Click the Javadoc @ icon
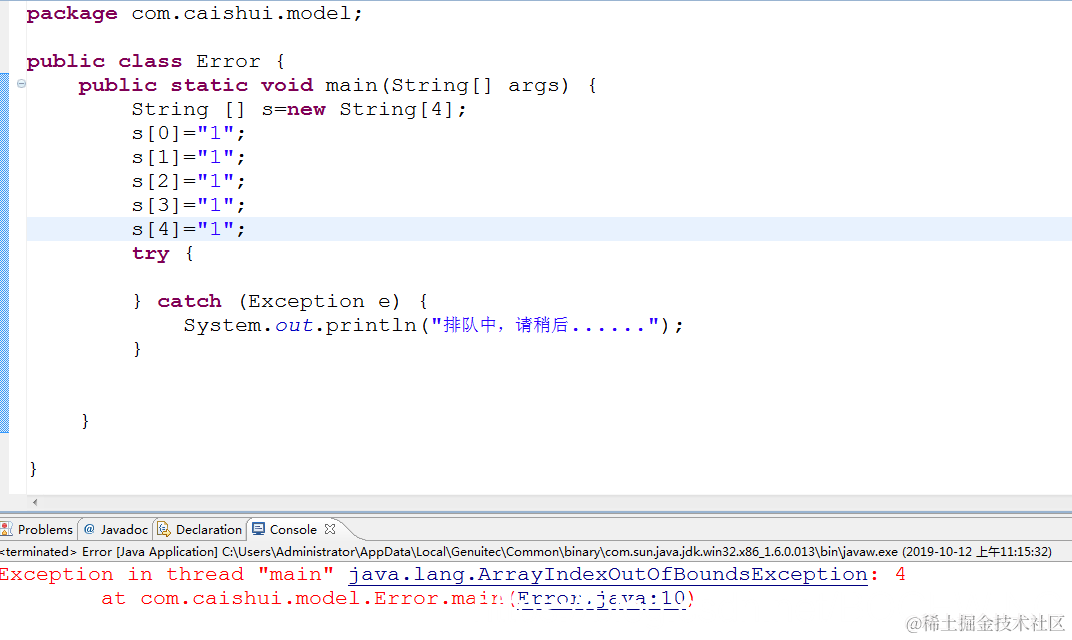This screenshot has width=1072, height=640. tap(90, 529)
